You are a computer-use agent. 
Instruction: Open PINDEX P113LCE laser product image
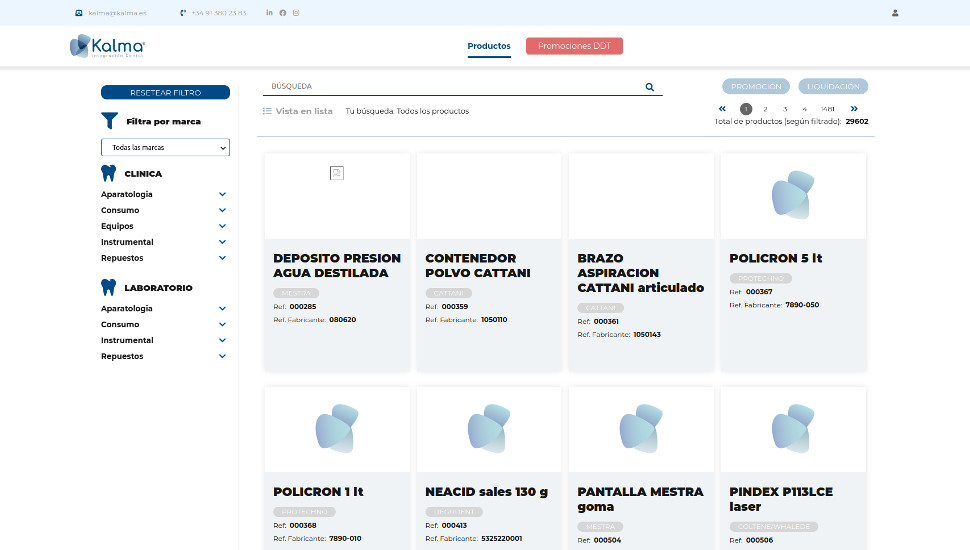click(x=793, y=429)
